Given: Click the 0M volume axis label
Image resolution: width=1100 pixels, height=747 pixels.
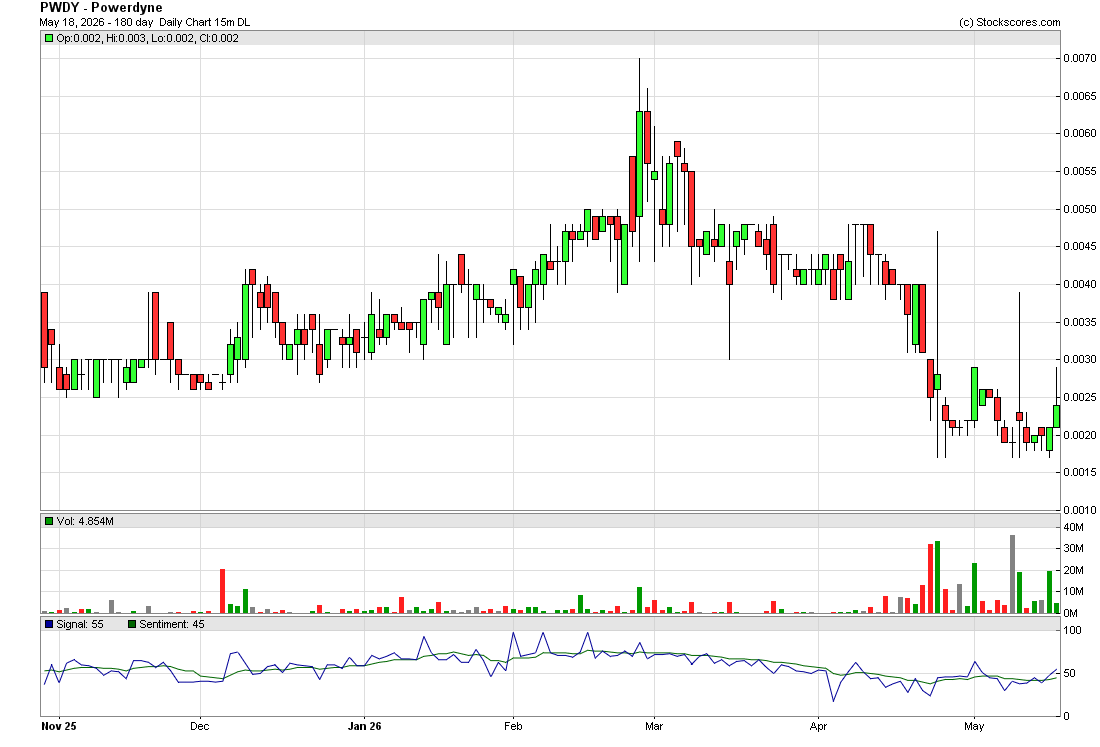Looking at the screenshot, I should [x=1071, y=613].
